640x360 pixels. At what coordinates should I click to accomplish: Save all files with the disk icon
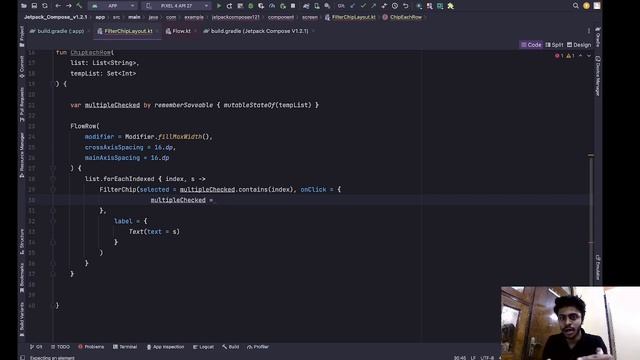pyautogui.click(x=34, y=6)
